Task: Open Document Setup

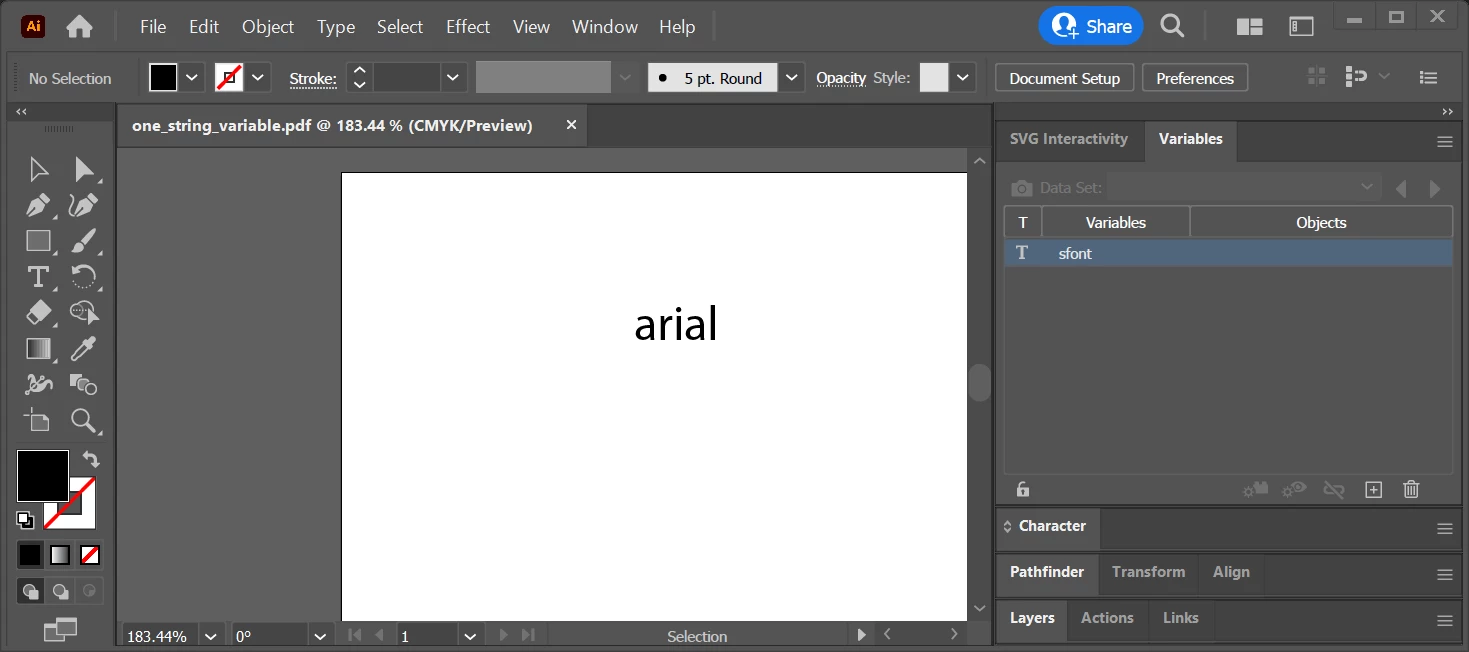Action: pyautogui.click(x=1065, y=78)
